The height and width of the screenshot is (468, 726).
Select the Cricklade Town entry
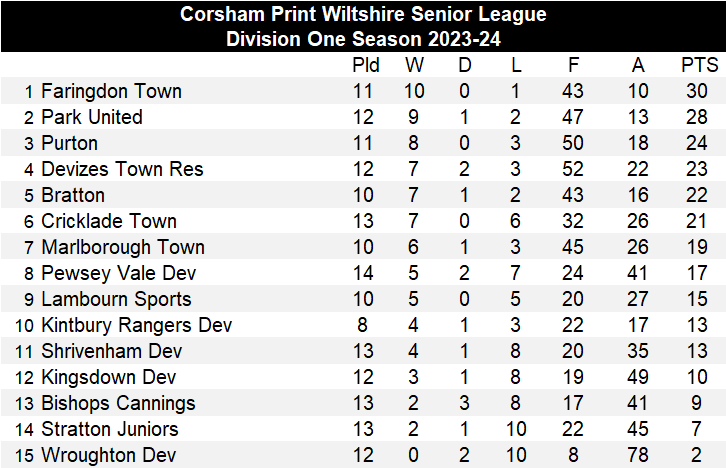click(x=108, y=221)
